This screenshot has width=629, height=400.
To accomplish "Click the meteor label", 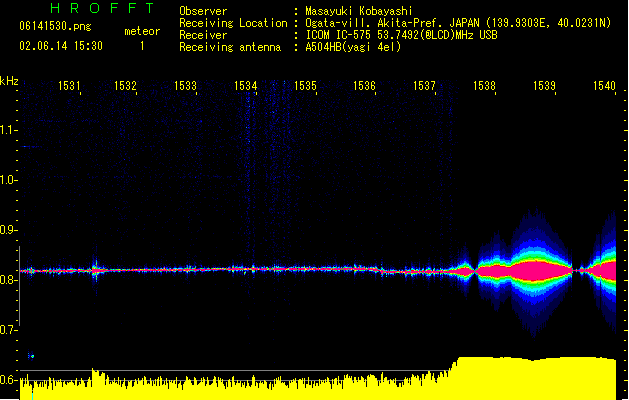I will click(142, 31).
